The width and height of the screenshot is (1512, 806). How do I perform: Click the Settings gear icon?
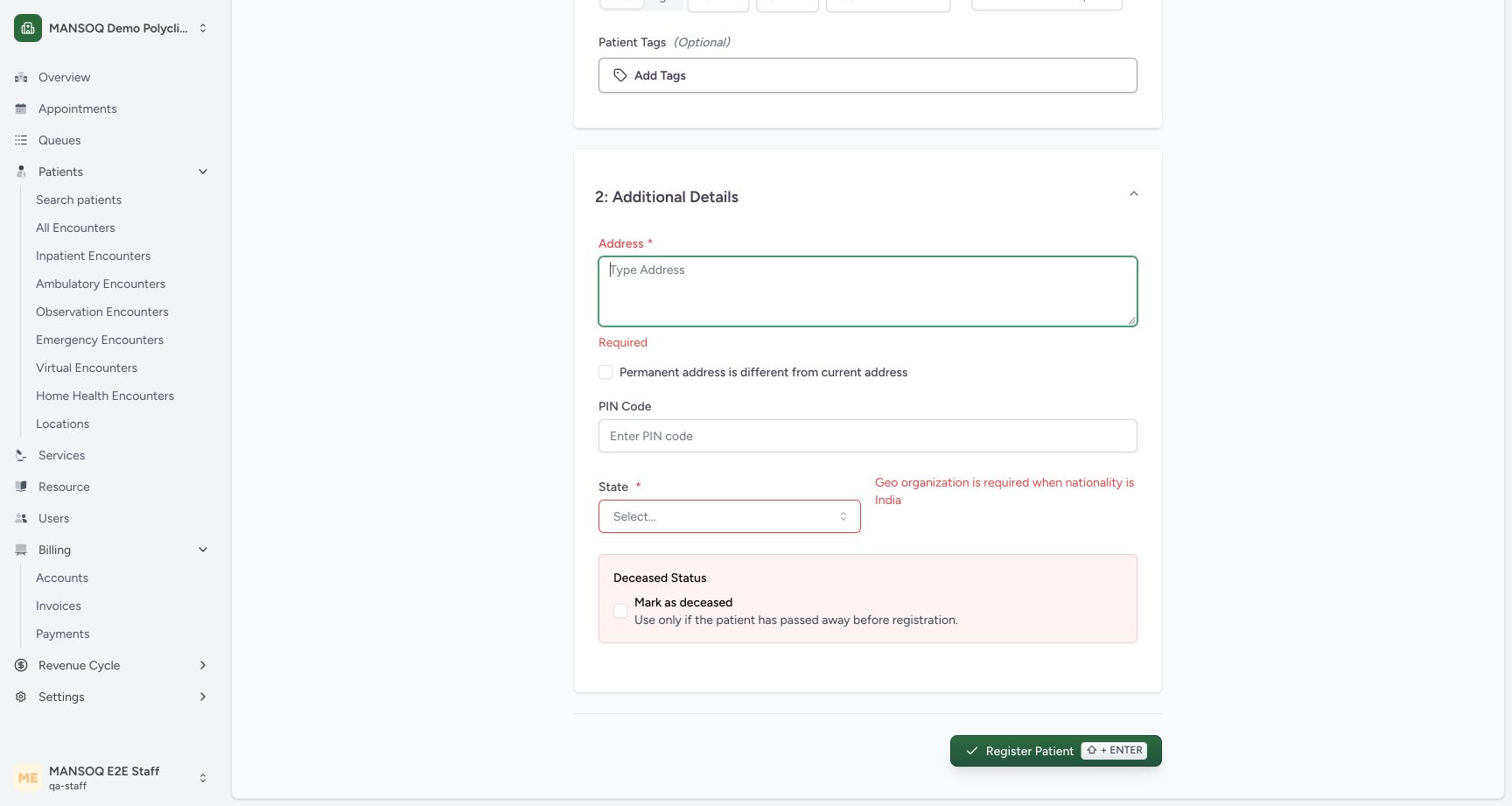[21, 697]
